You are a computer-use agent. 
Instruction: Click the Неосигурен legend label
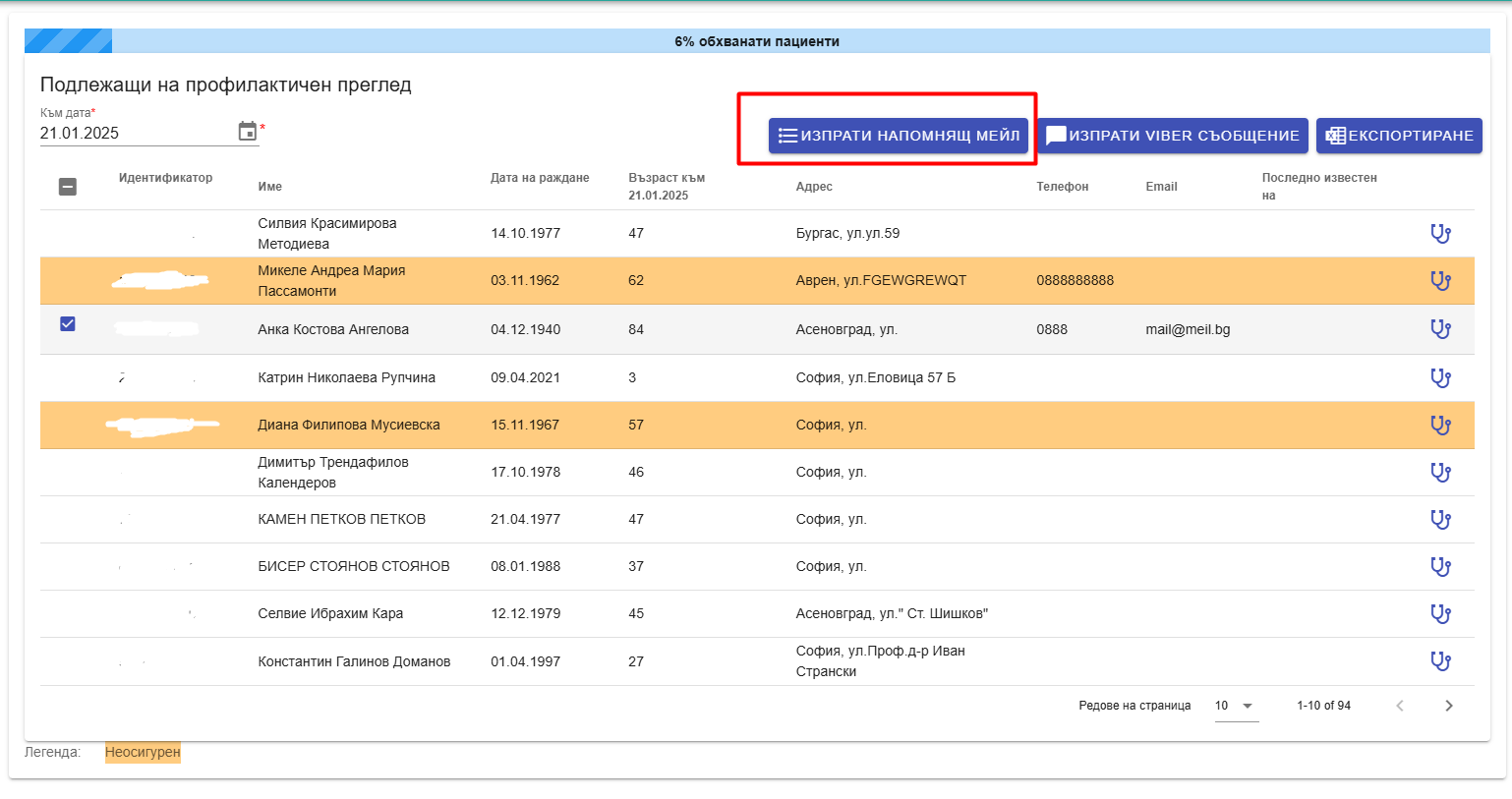143,752
